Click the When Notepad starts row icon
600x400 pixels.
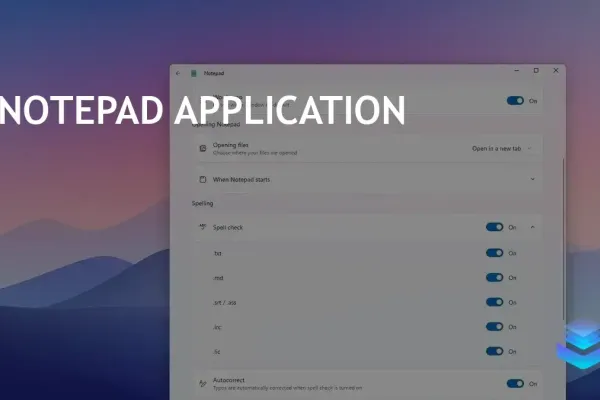tap(203, 180)
